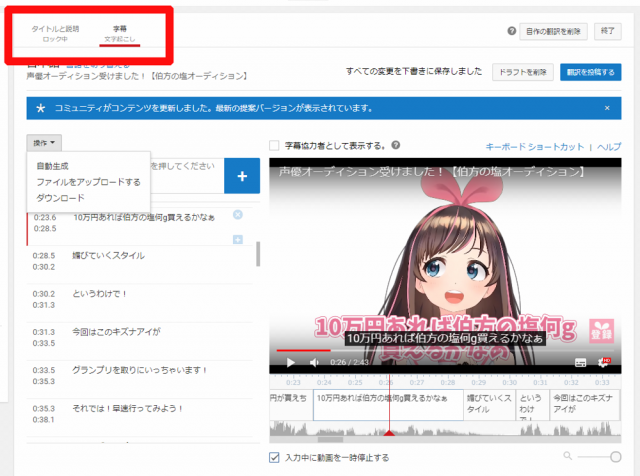Mute video with speaker icon
Viewport: 640px width, 476px height.
(x=314, y=363)
